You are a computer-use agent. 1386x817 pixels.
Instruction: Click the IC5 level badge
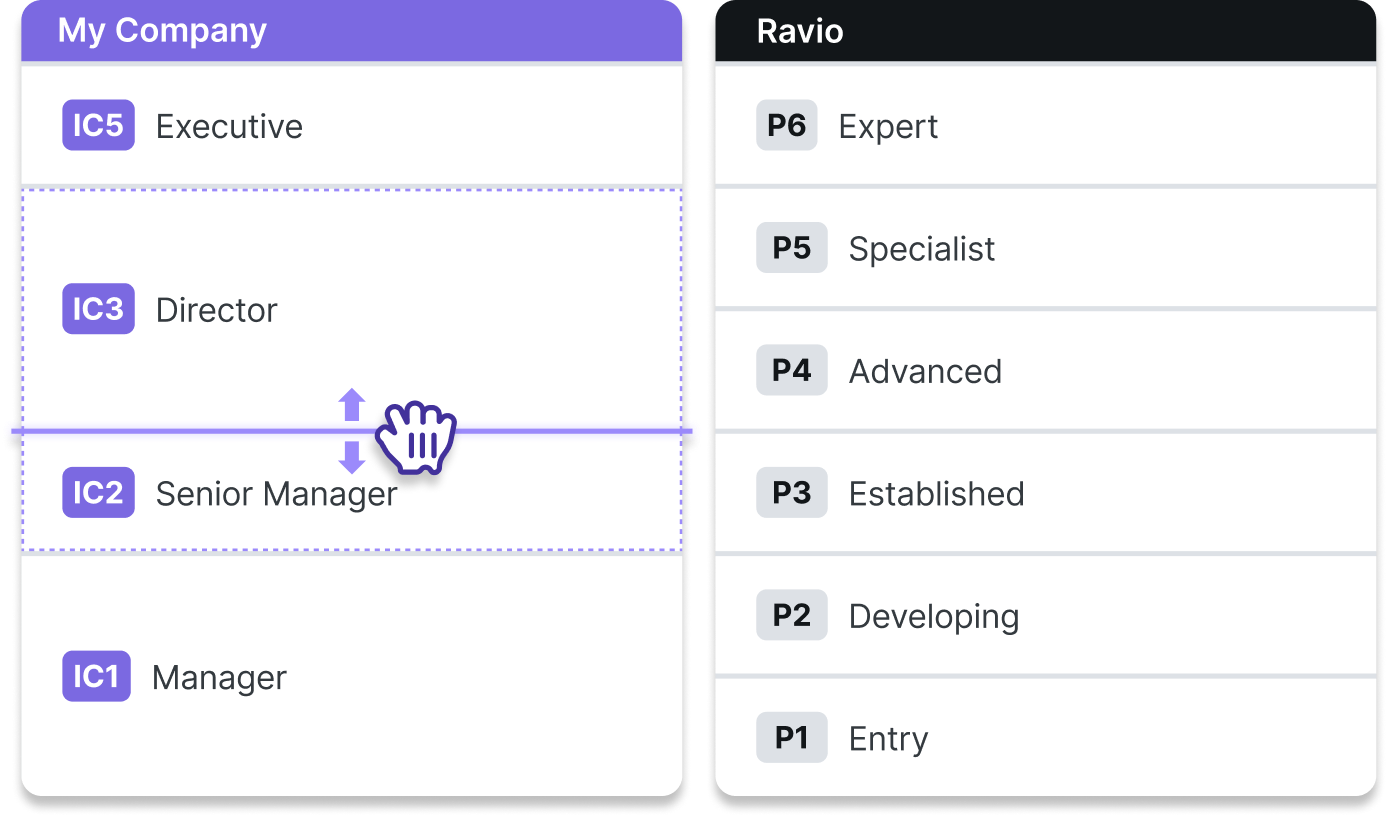tap(98, 126)
